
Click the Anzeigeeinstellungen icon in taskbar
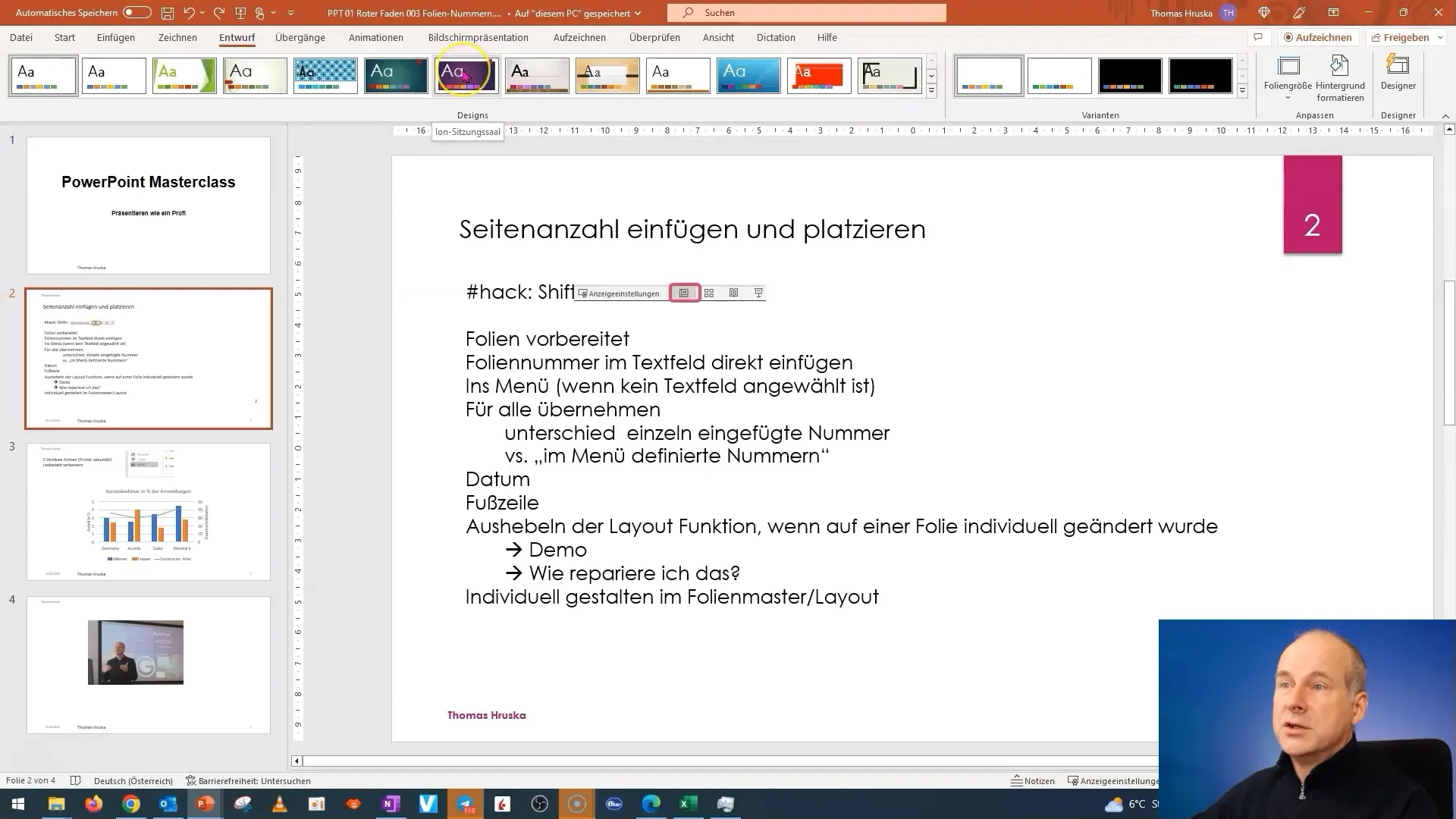(x=1069, y=780)
